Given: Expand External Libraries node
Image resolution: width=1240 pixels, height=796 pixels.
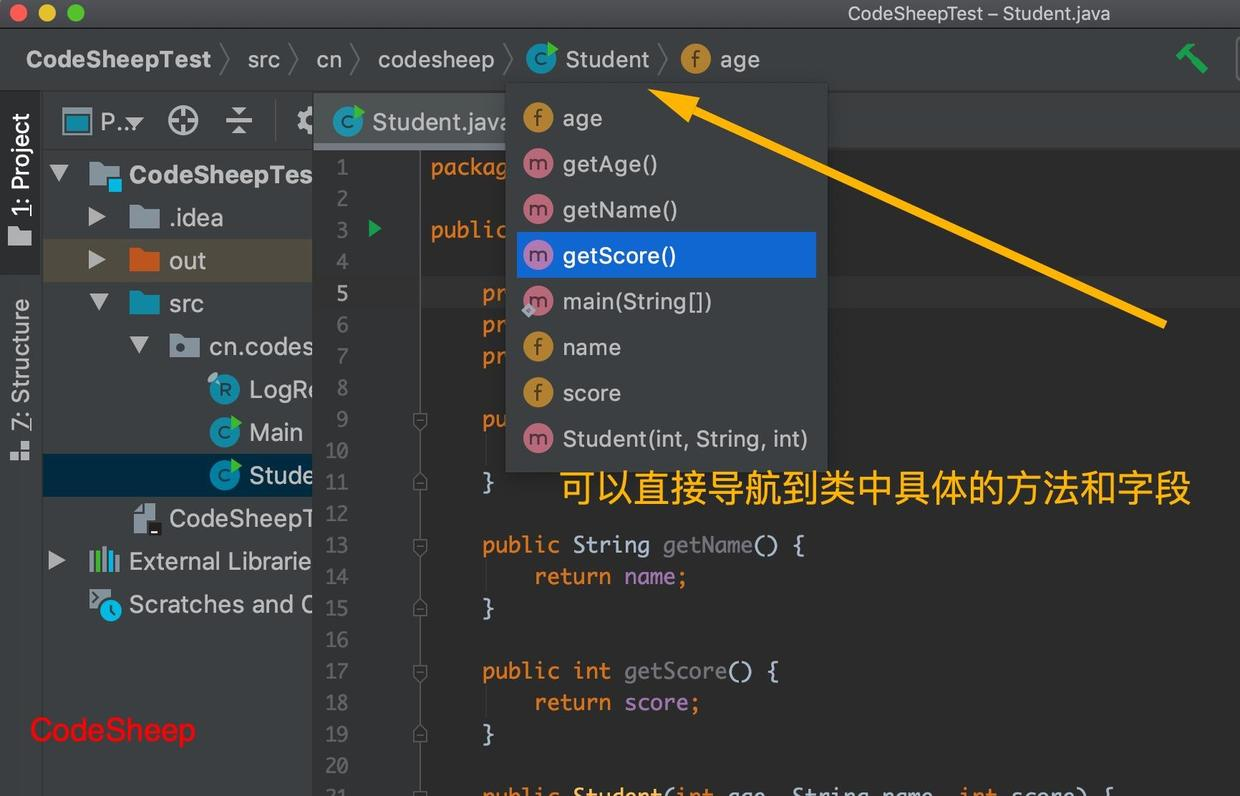Looking at the screenshot, I should pyautogui.click(x=57, y=561).
